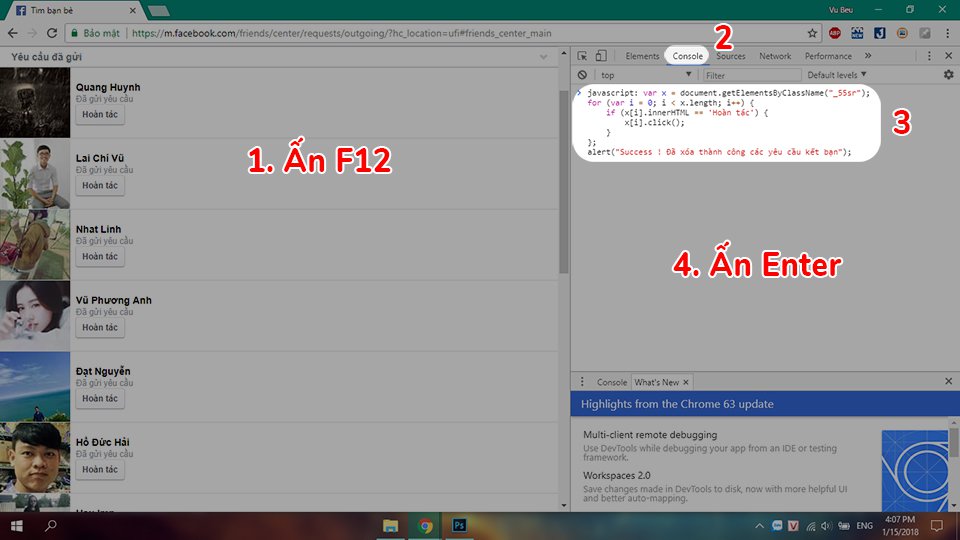960x540 pixels.
Task: Open the Adblock Plus extension icon
Action: tap(834, 33)
